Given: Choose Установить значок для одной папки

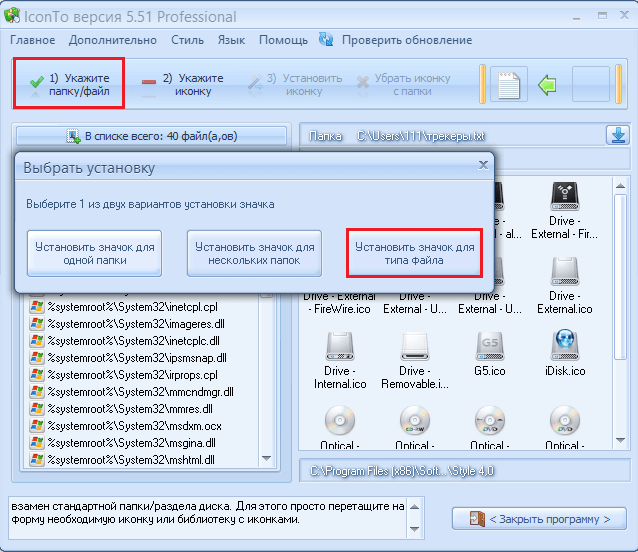Looking at the screenshot, I should click(x=94, y=253).
